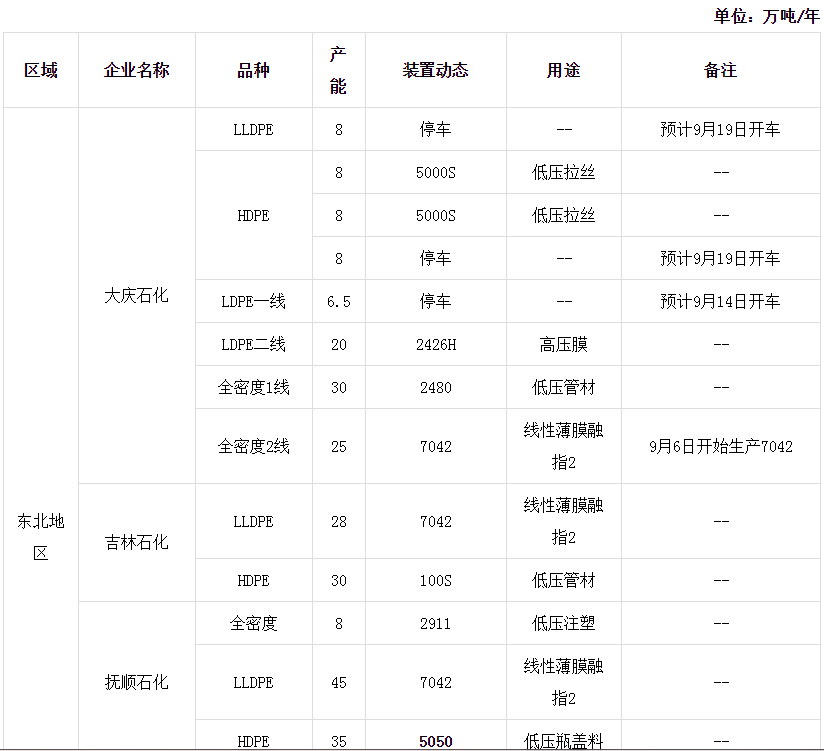Click 停车 in the LDPE一线 row

point(436,302)
